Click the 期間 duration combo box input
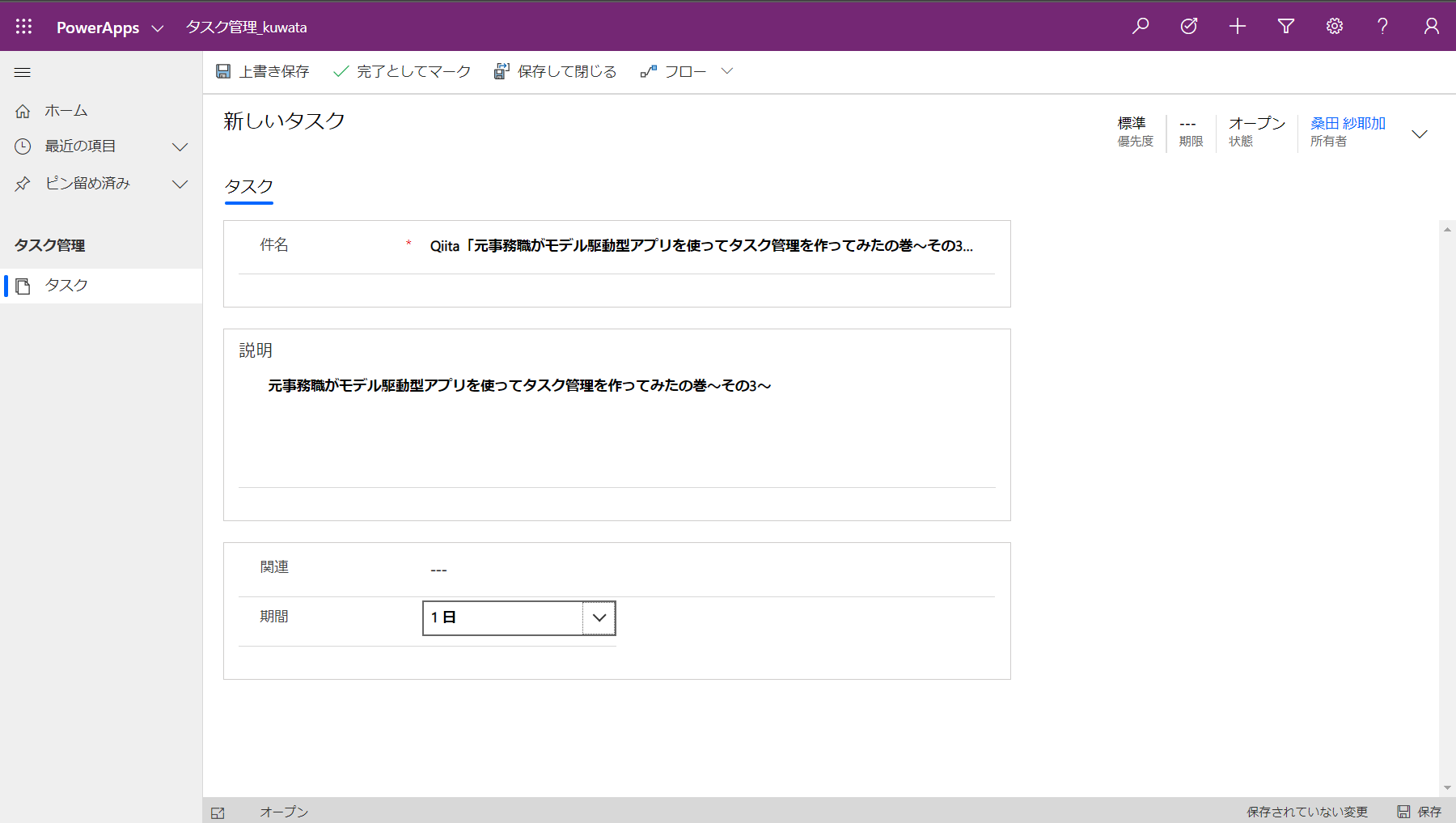Screen dimensions: 1456x823 coord(503,618)
